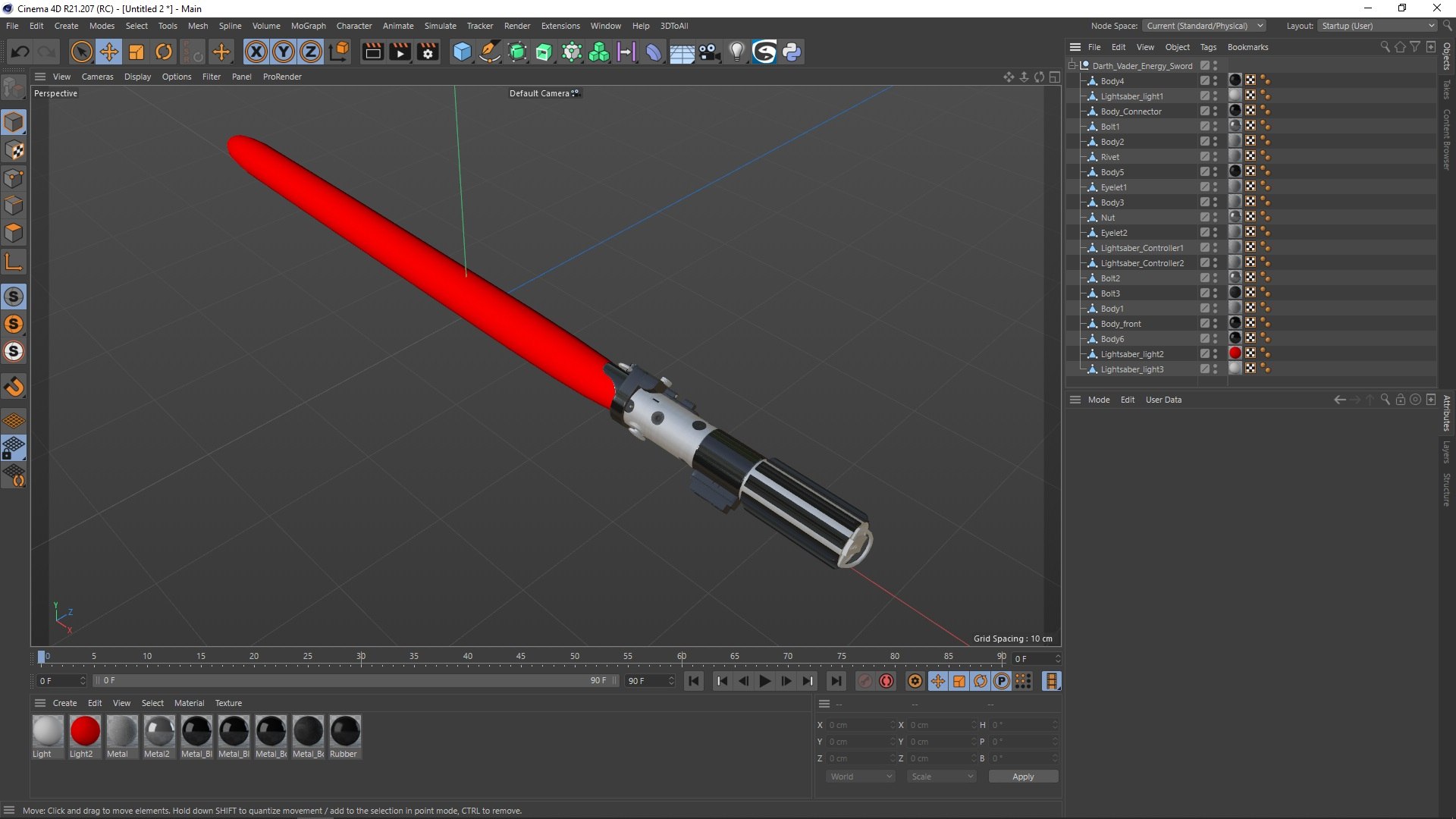Screen dimensions: 1456x819
Task: Add a Light object from toolbar
Action: [x=736, y=52]
